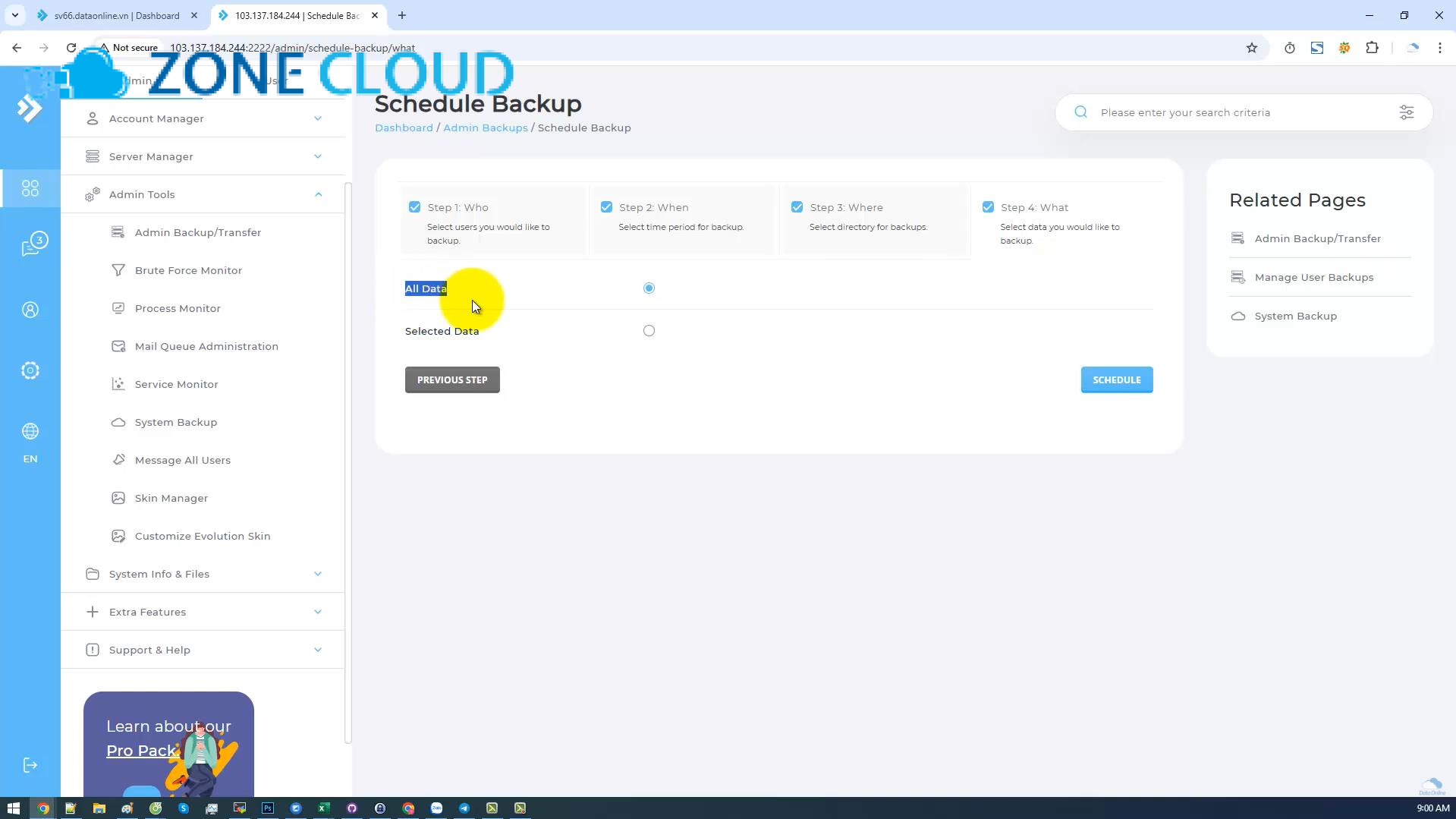Click the search criteria input field
1456x819 pixels.
1214,112
